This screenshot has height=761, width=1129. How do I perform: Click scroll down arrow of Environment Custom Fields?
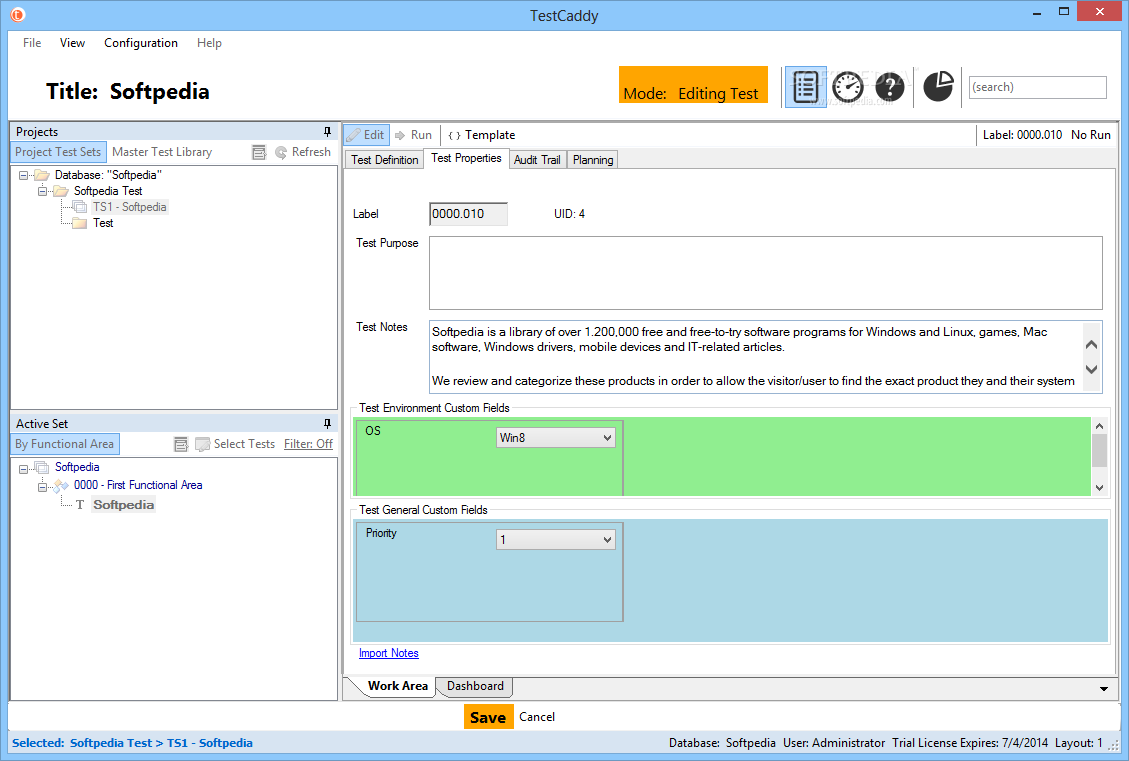tap(1099, 487)
